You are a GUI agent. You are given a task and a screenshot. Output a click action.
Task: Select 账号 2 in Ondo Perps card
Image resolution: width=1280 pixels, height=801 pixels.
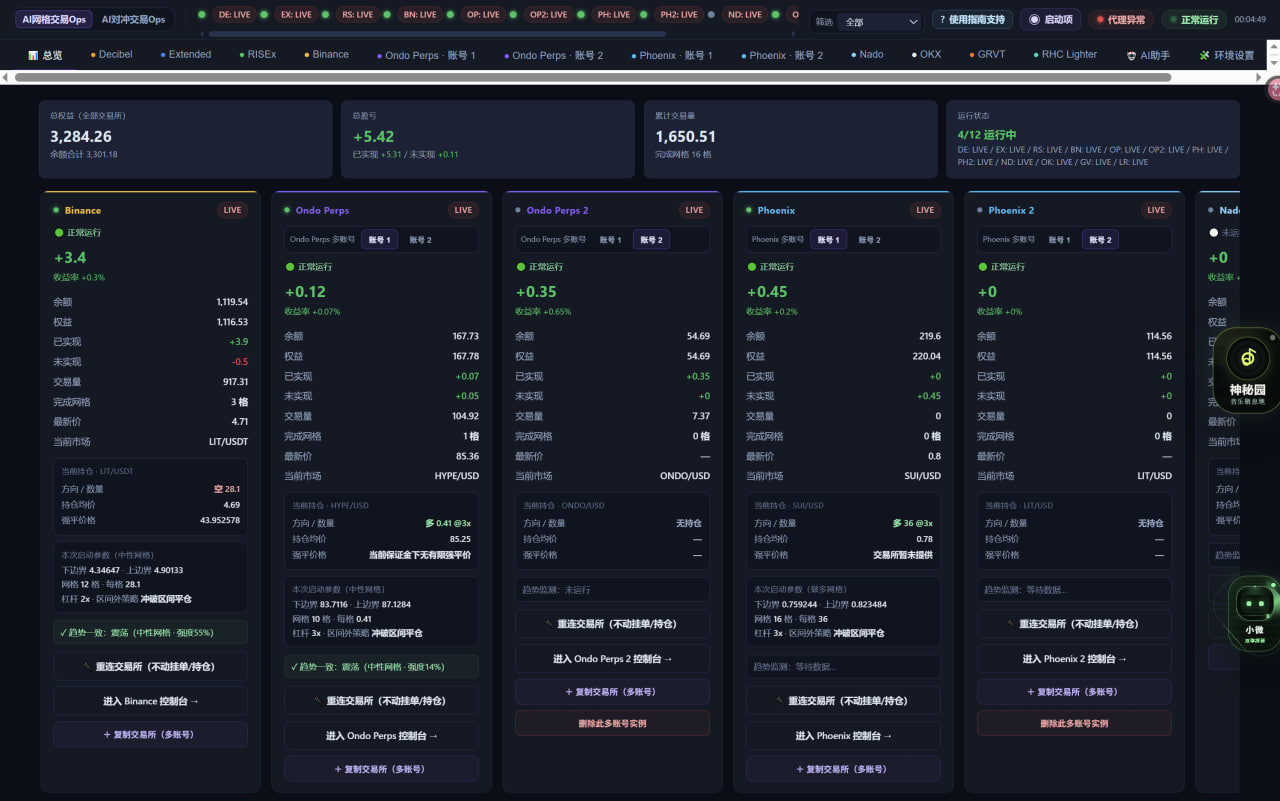point(420,240)
